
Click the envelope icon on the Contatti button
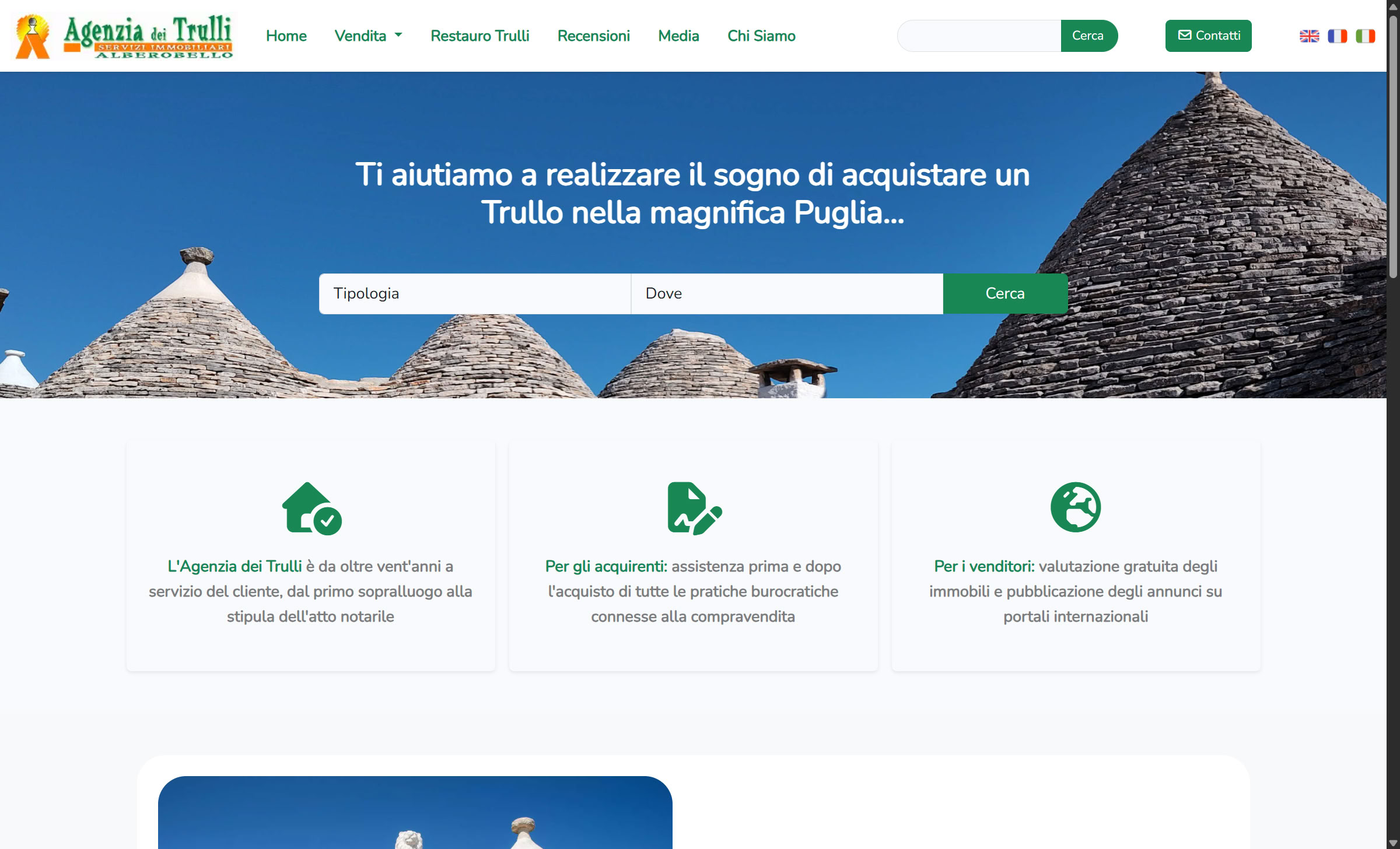click(1186, 35)
